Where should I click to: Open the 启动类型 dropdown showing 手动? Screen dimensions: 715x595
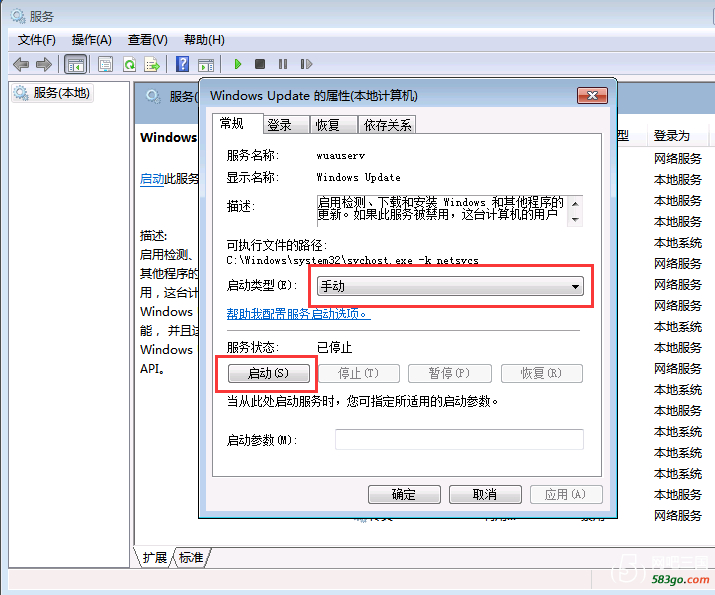tap(450, 286)
